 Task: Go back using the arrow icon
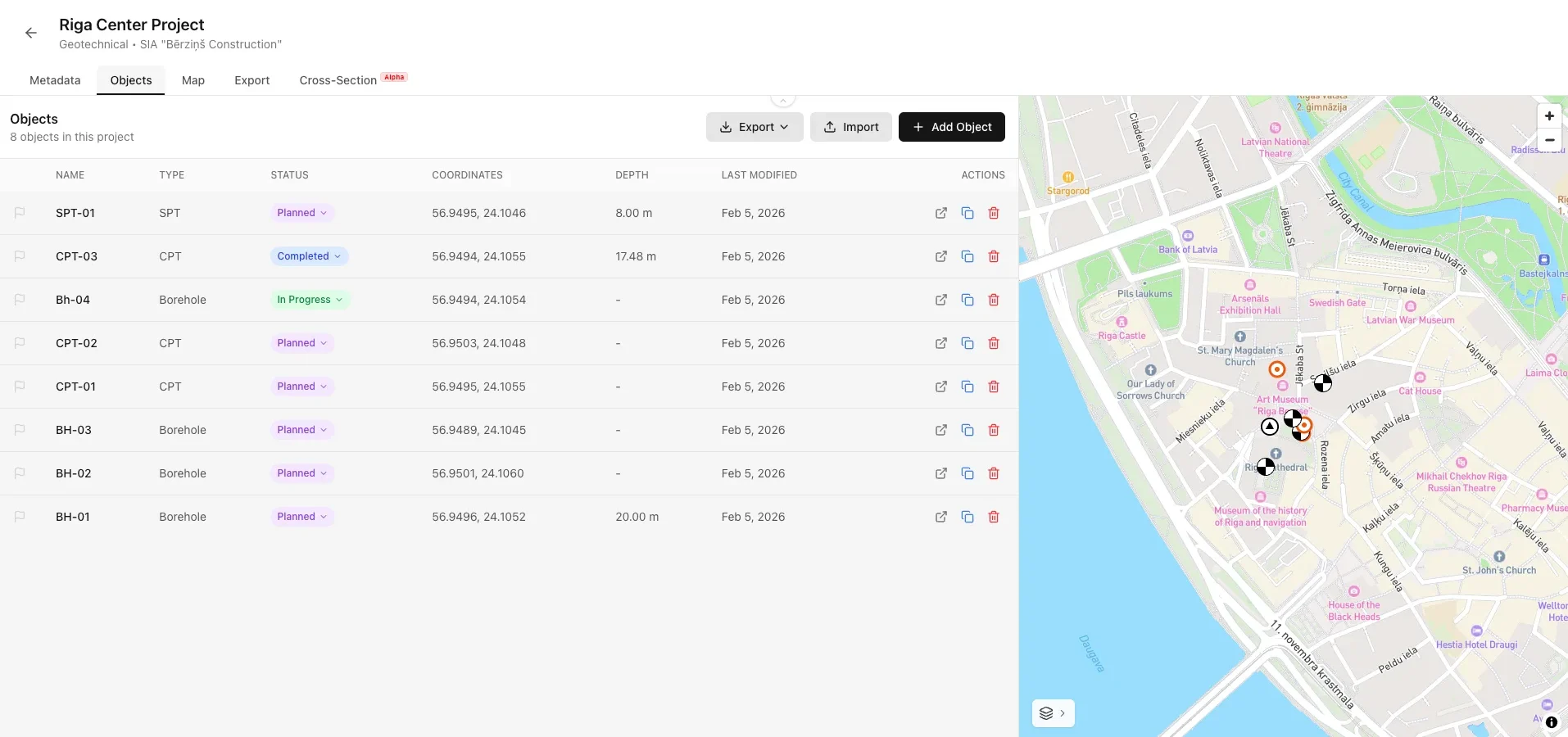tap(31, 33)
